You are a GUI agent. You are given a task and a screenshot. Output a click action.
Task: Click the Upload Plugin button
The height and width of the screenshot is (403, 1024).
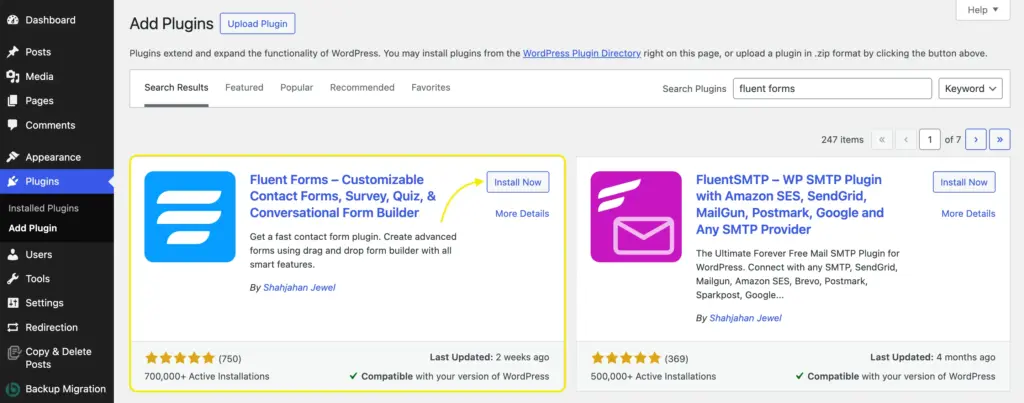pos(257,24)
